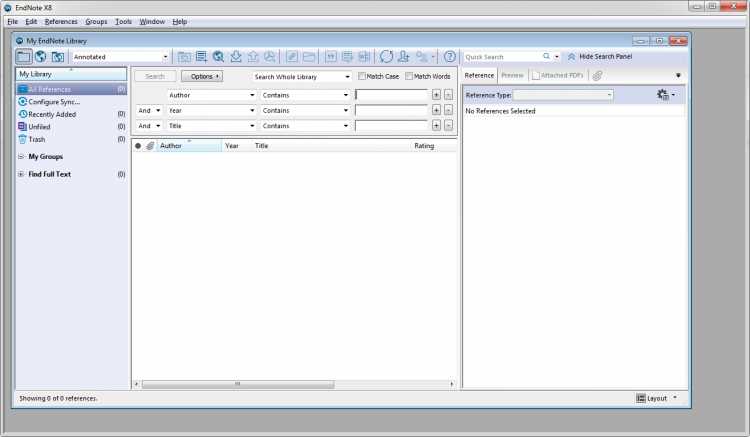Collapse the My Groups tree node
The height and width of the screenshot is (437, 750).
coord(21,156)
